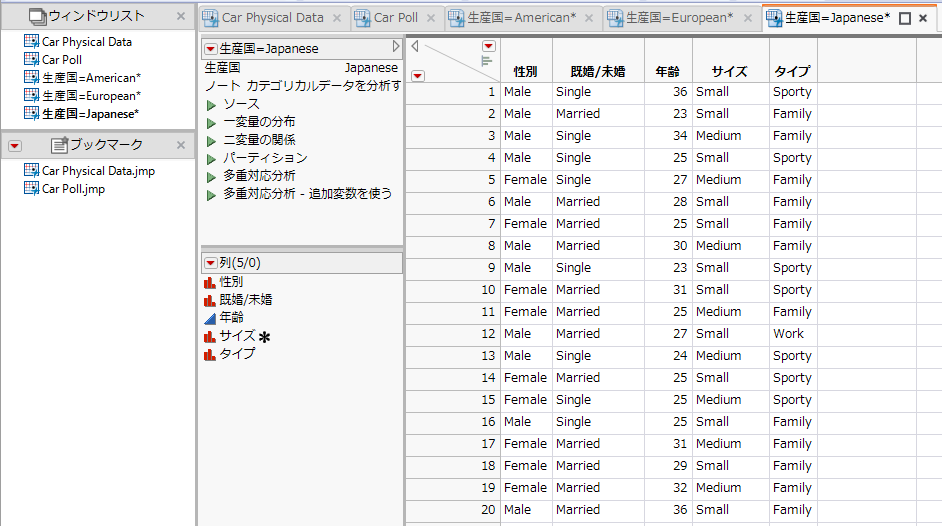Run the パーティション script
Image resolution: width=942 pixels, height=526 pixels.
[x=211, y=160]
